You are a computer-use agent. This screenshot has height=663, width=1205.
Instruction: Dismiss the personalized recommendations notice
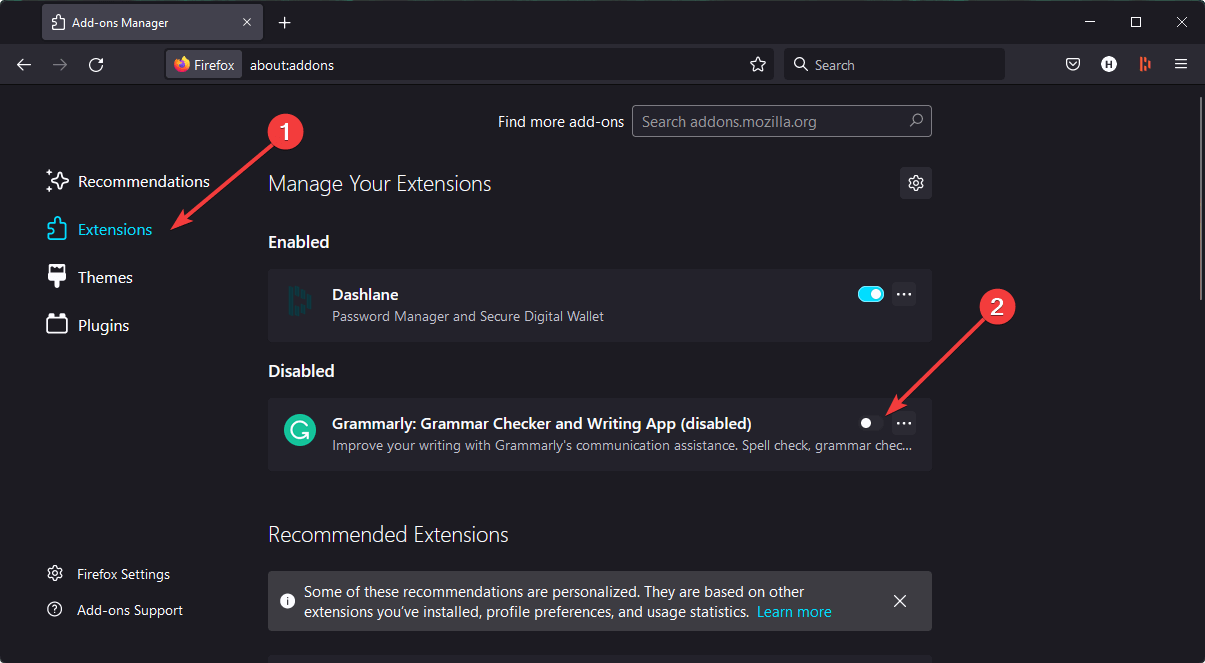pyautogui.click(x=900, y=601)
